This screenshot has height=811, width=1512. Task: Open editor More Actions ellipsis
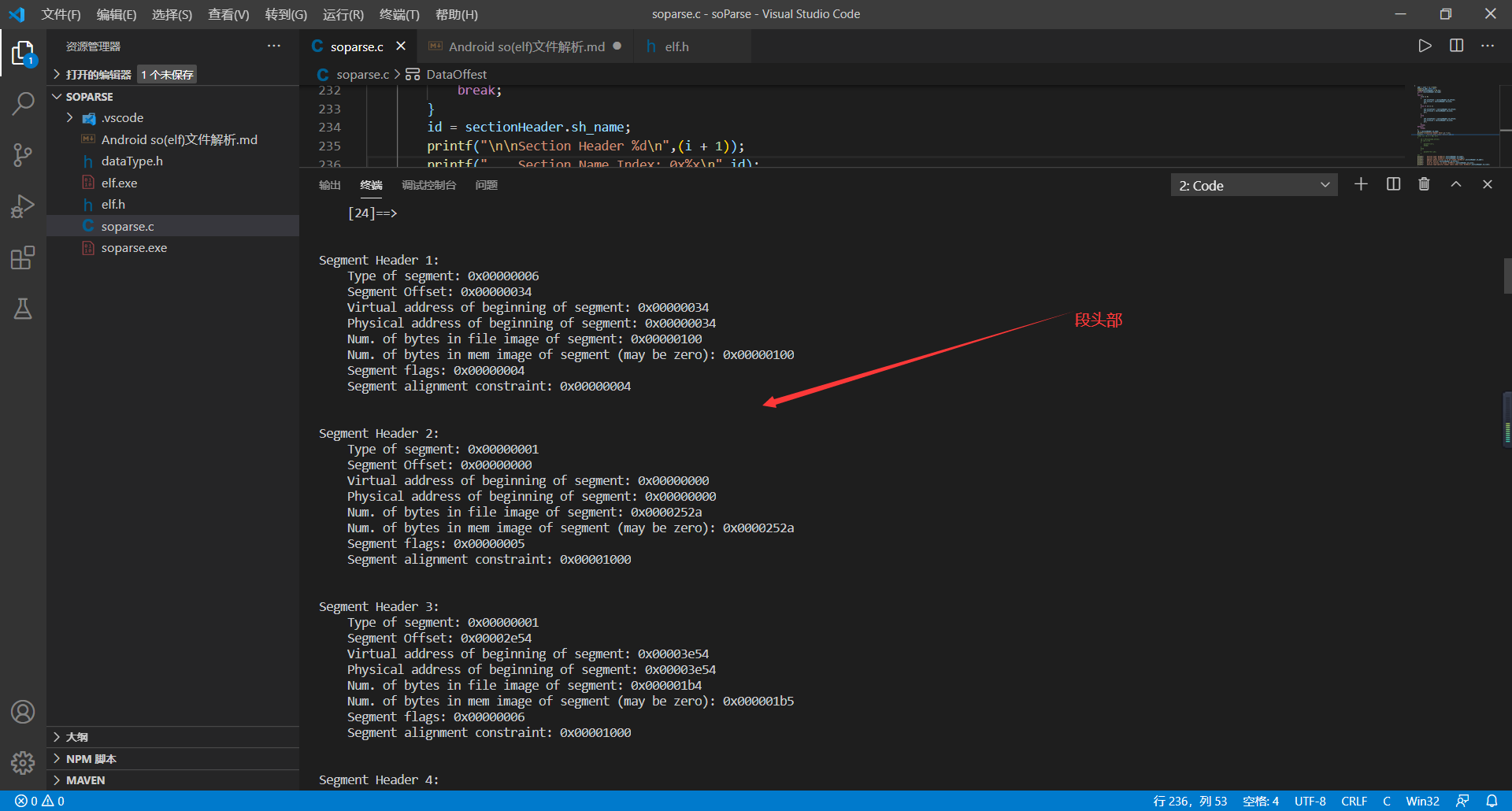coord(1487,46)
